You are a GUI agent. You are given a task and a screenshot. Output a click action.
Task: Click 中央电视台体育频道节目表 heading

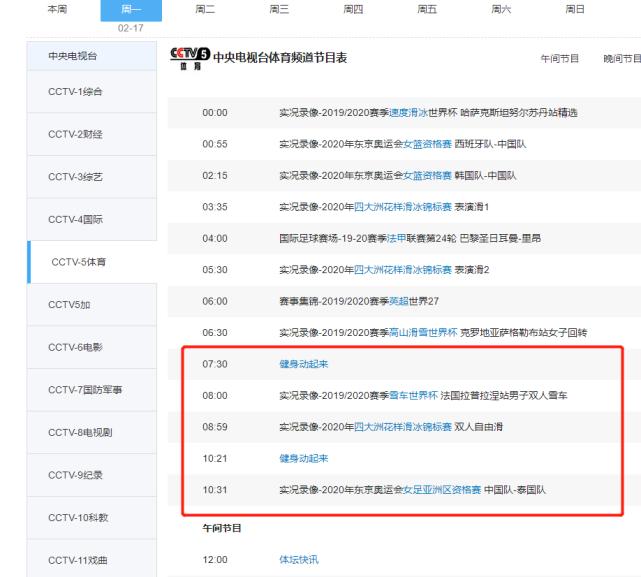[280, 58]
